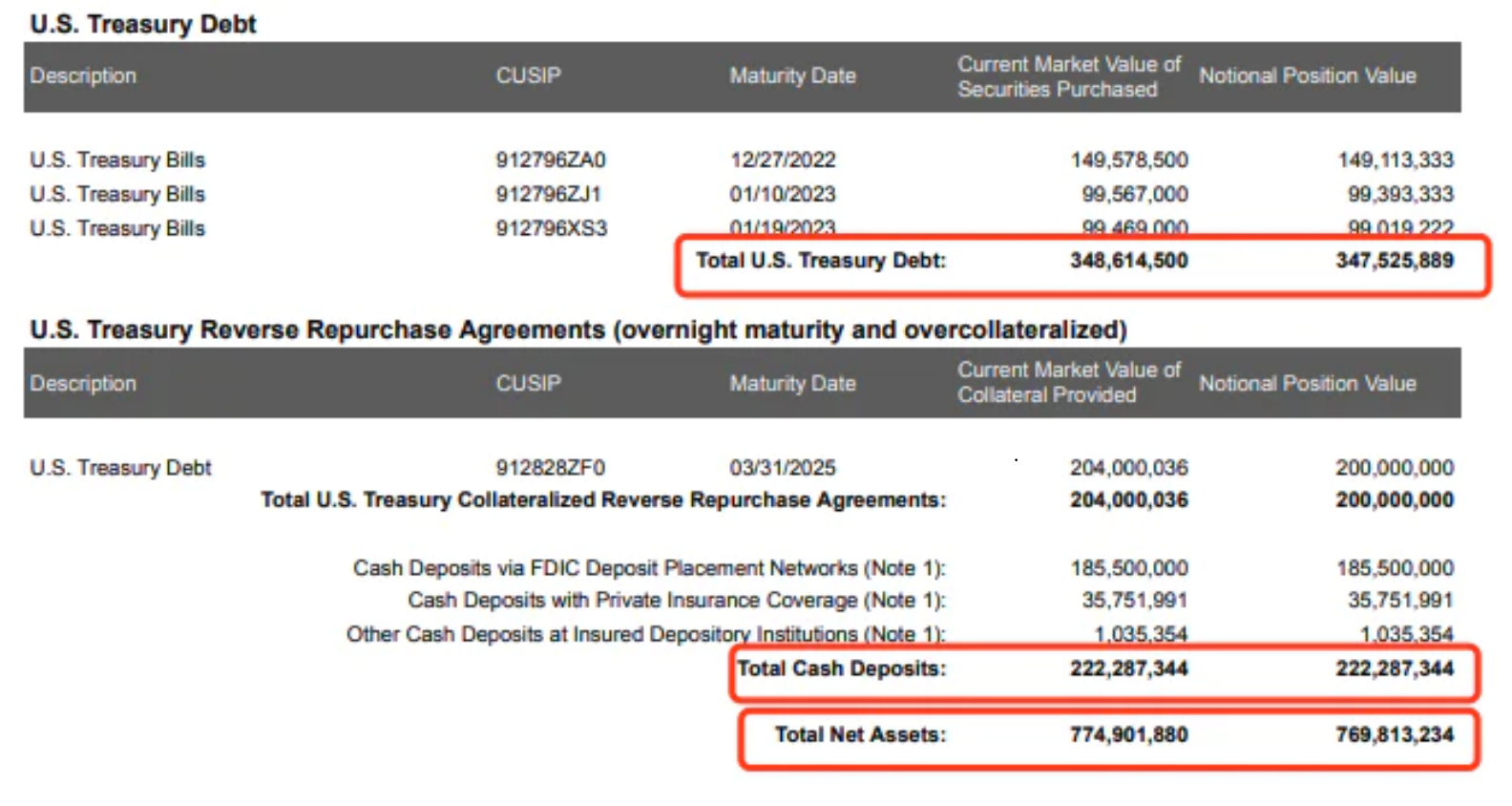Image resolution: width=1512 pixels, height=806 pixels.
Task: Select the Total Net Assets label
Action: tap(860, 734)
